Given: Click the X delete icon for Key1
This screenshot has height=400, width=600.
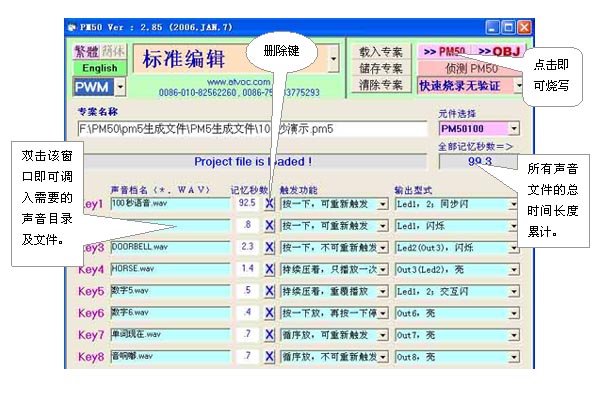Looking at the screenshot, I should (x=269, y=203).
